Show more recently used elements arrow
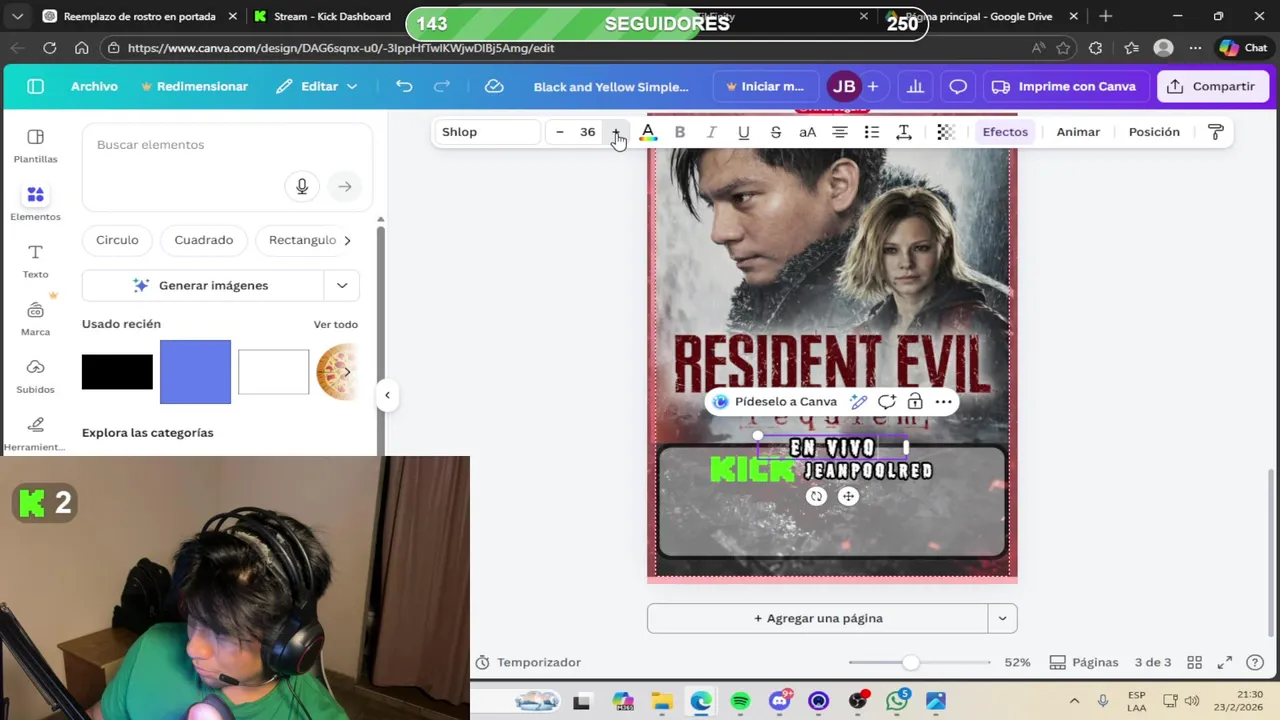 pyautogui.click(x=347, y=372)
